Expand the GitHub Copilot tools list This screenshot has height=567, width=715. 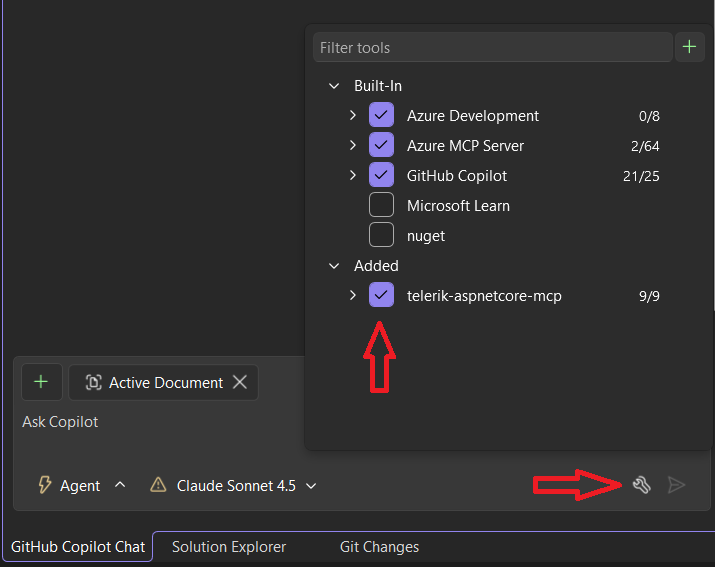pos(352,175)
